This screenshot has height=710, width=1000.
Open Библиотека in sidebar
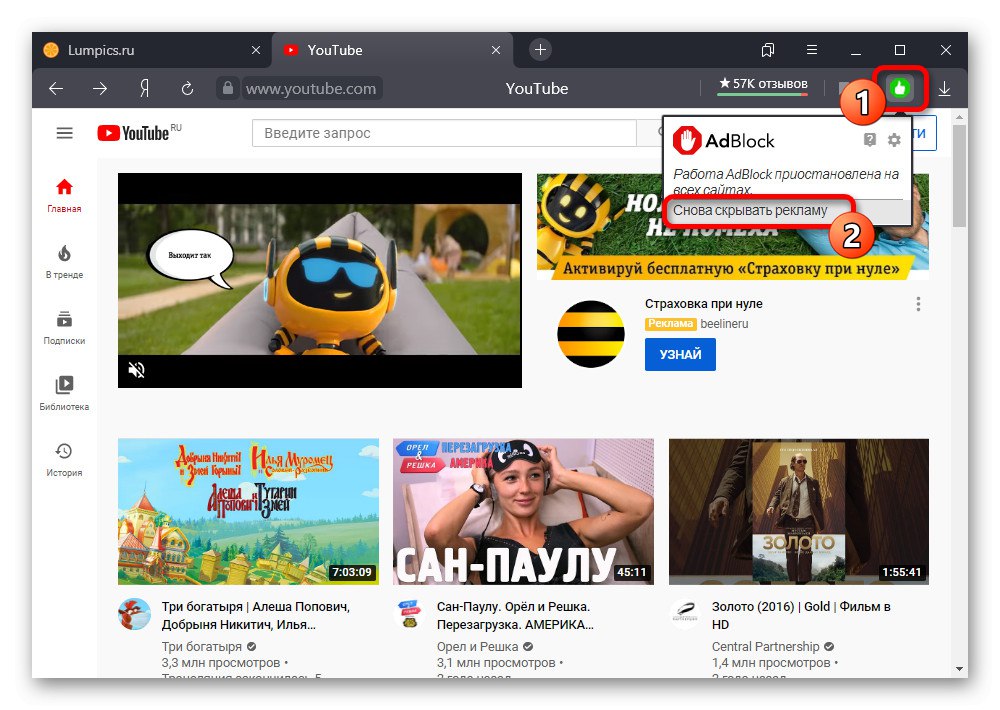click(x=64, y=394)
